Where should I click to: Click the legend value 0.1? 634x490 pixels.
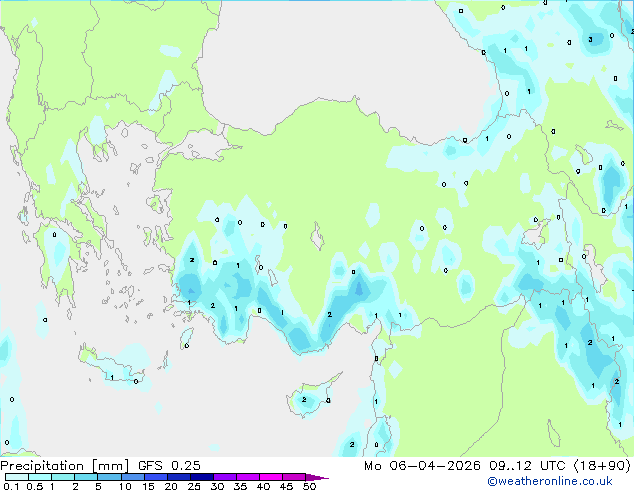click(11, 486)
